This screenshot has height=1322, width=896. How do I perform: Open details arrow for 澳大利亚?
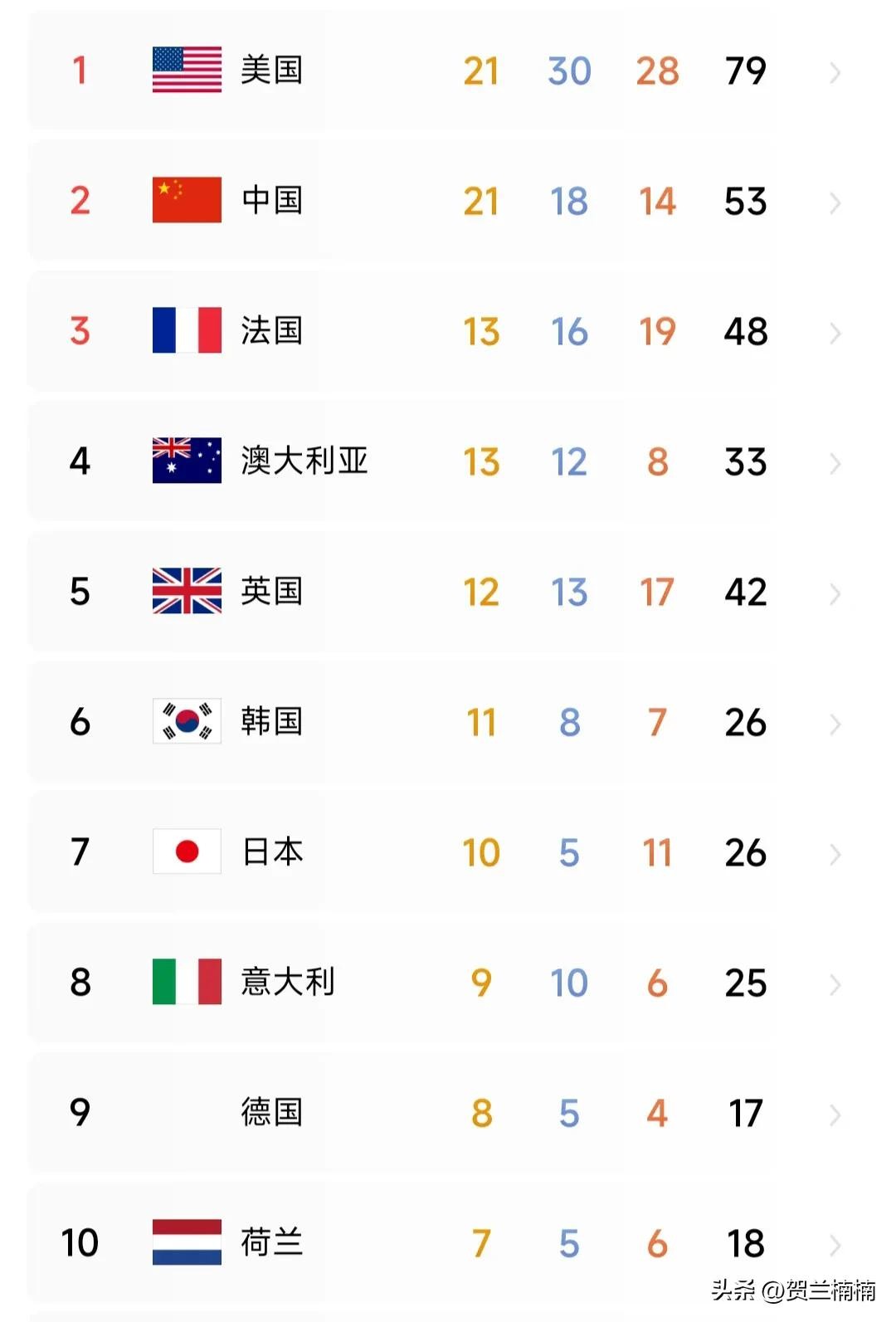point(835,464)
